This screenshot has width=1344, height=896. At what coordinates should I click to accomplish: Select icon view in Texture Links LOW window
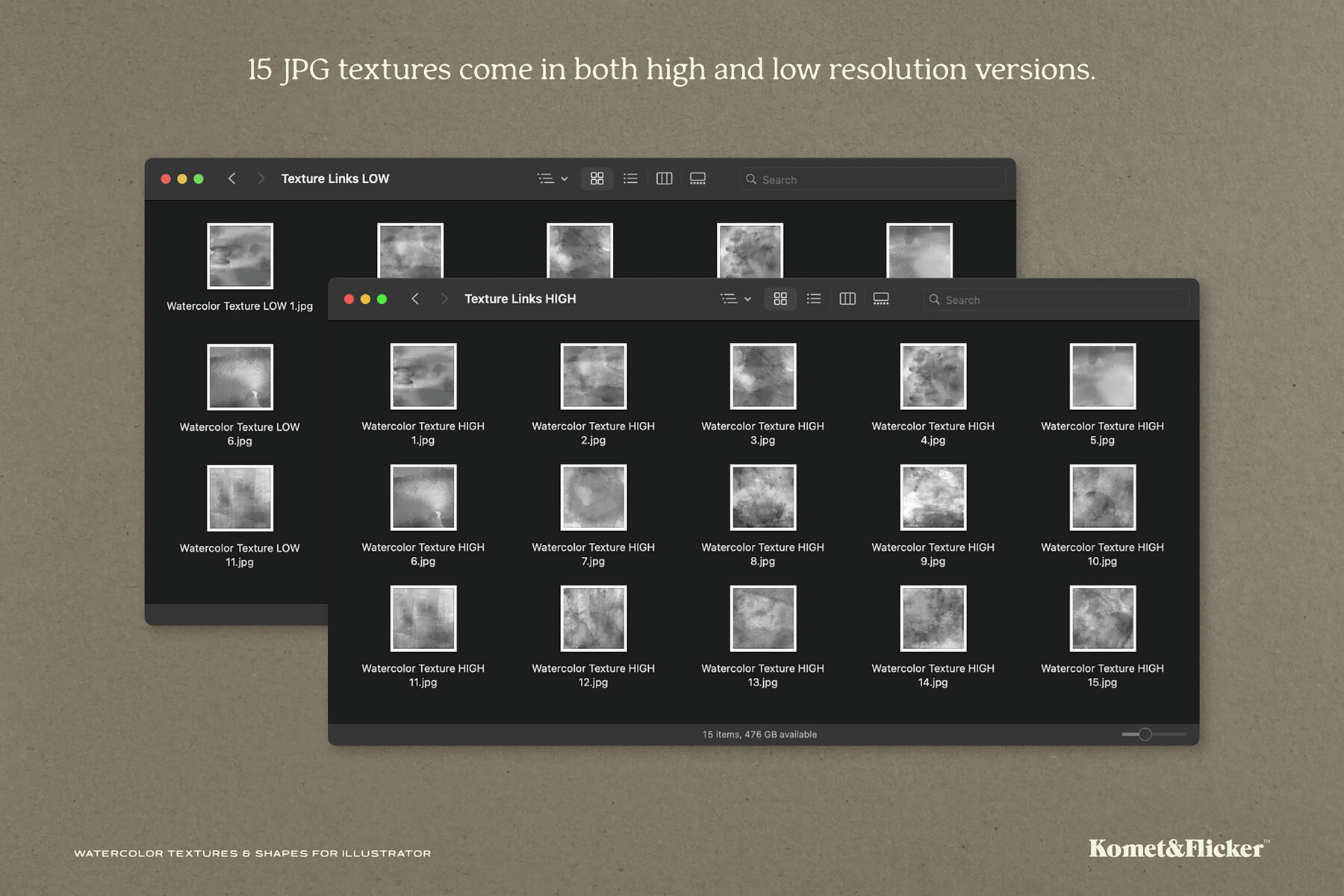(597, 178)
